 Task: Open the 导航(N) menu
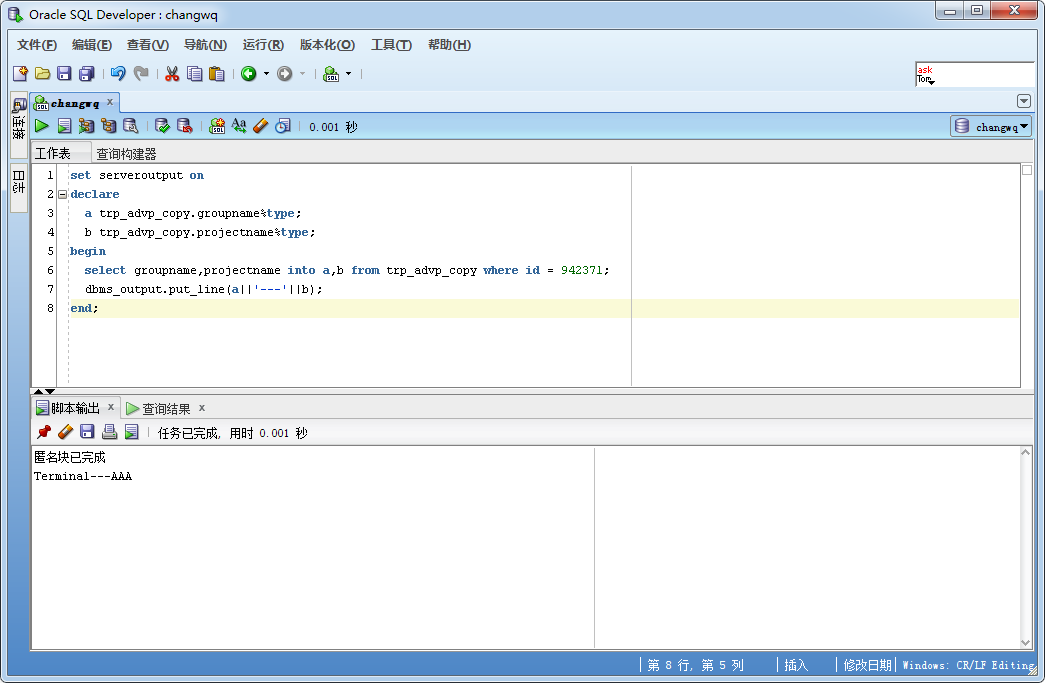pyautogui.click(x=205, y=45)
